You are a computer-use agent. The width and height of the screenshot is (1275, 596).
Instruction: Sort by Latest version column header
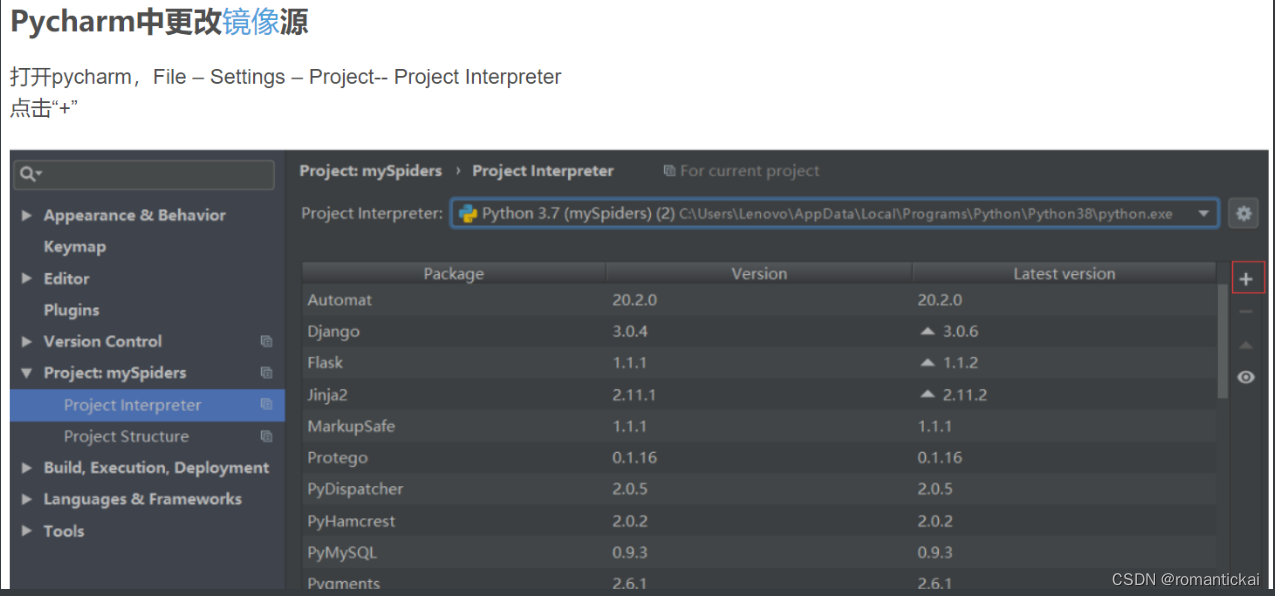[x=1064, y=273]
